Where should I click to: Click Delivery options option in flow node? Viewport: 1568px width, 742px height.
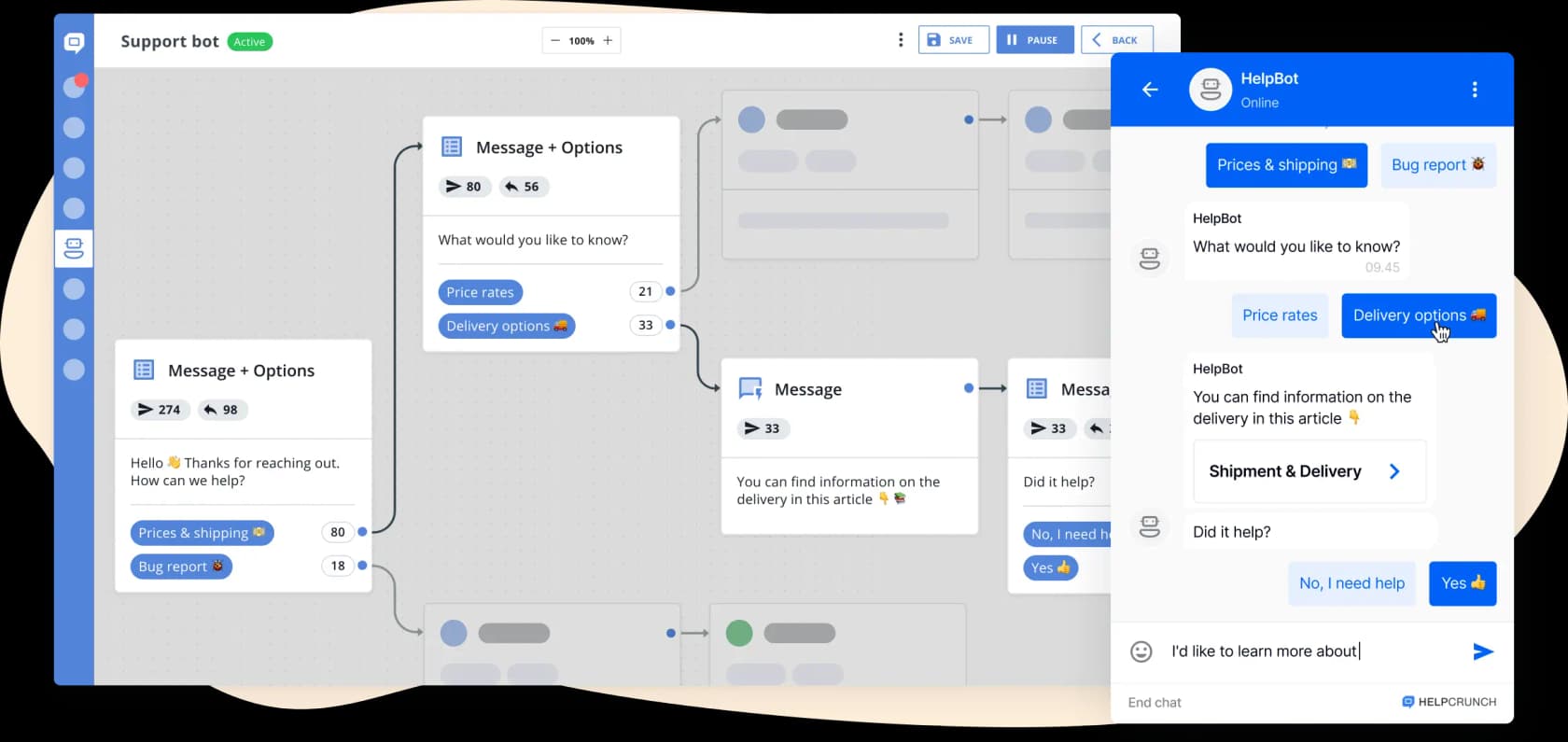[507, 326]
